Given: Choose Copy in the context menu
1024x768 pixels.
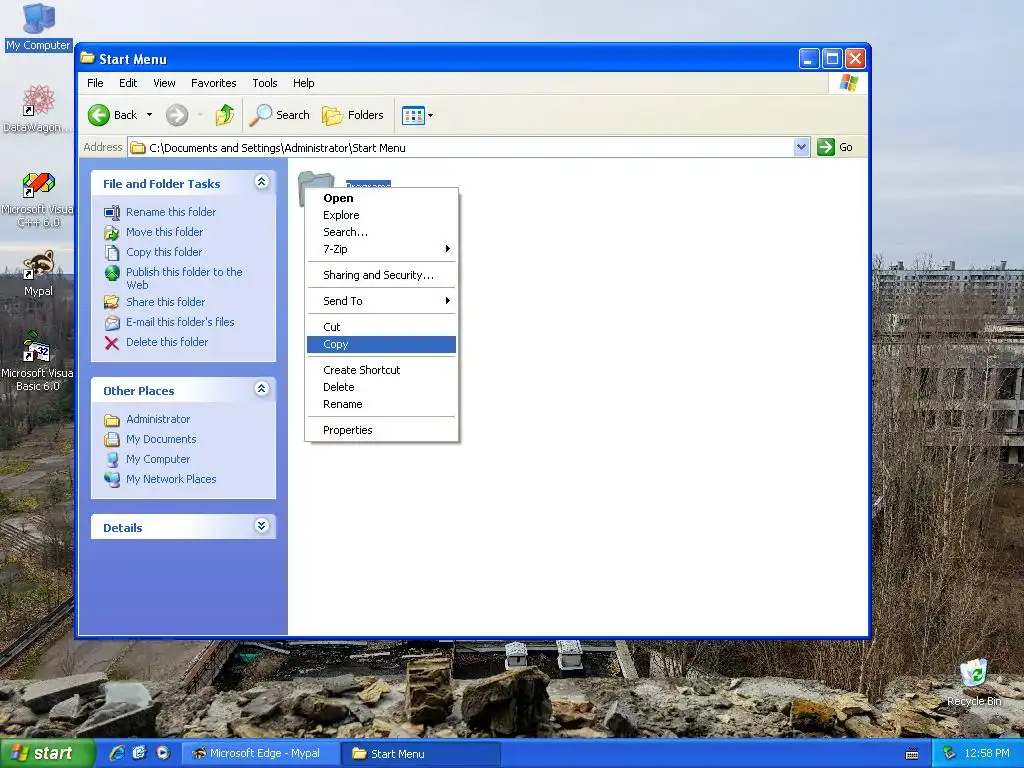Looking at the screenshot, I should pos(381,344).
